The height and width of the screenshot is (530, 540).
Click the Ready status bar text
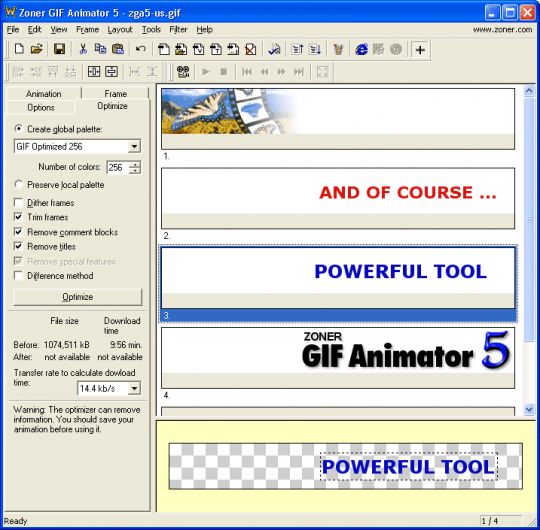pos(15,521)
